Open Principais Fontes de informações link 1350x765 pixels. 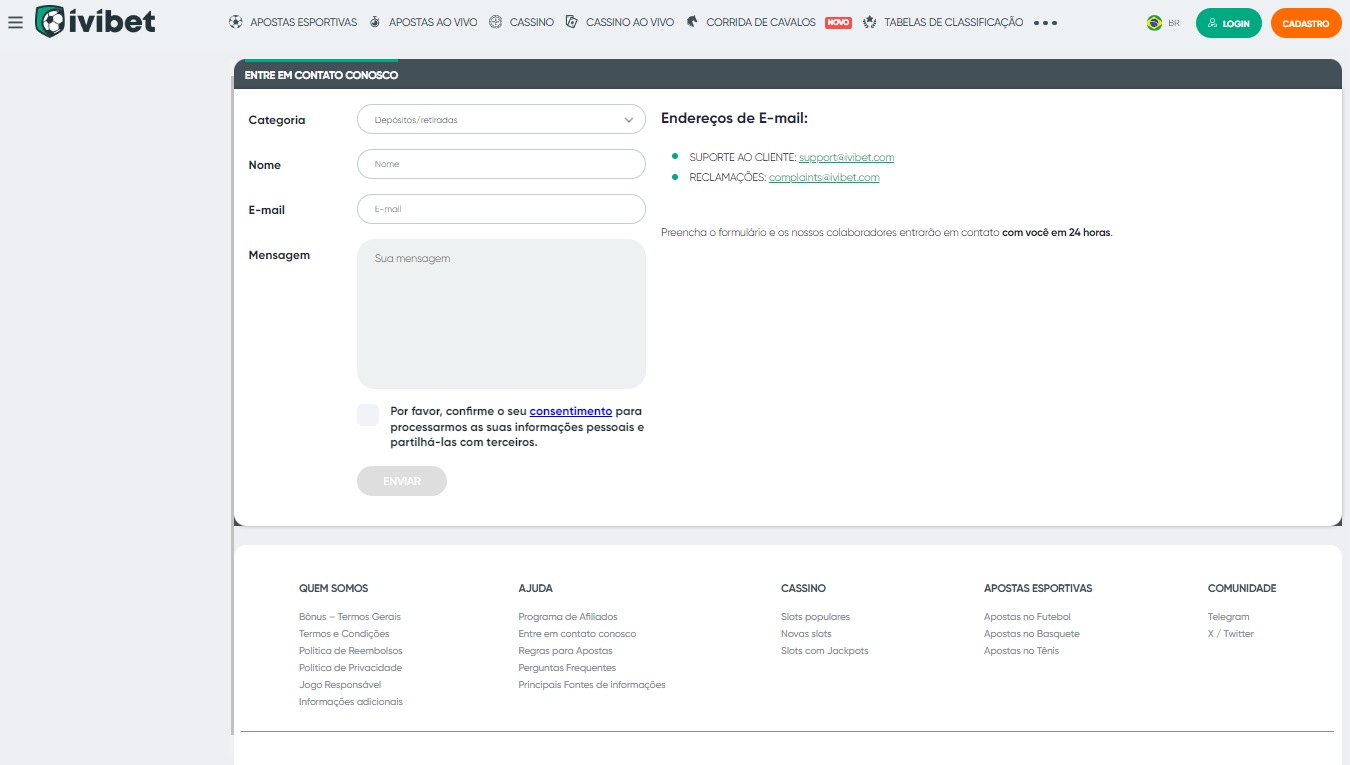[x=592, y=685]
